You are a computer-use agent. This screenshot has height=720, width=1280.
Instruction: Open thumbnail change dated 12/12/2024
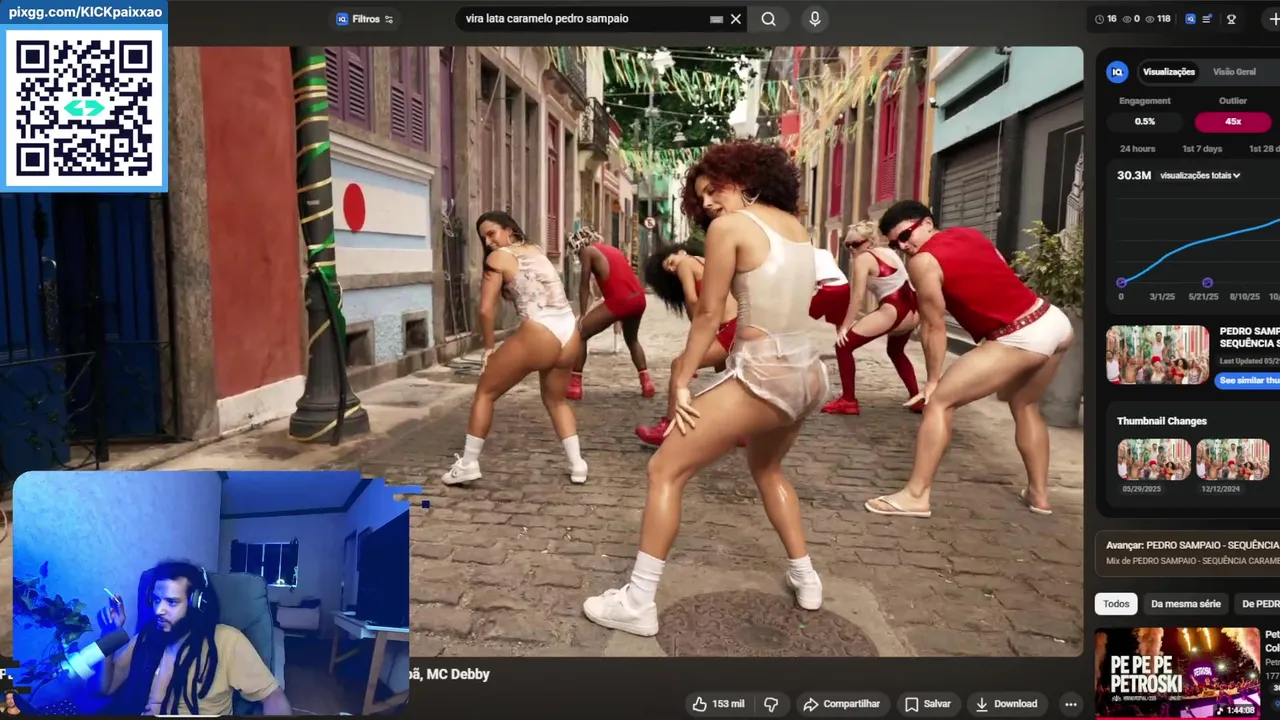point(1233,460)
